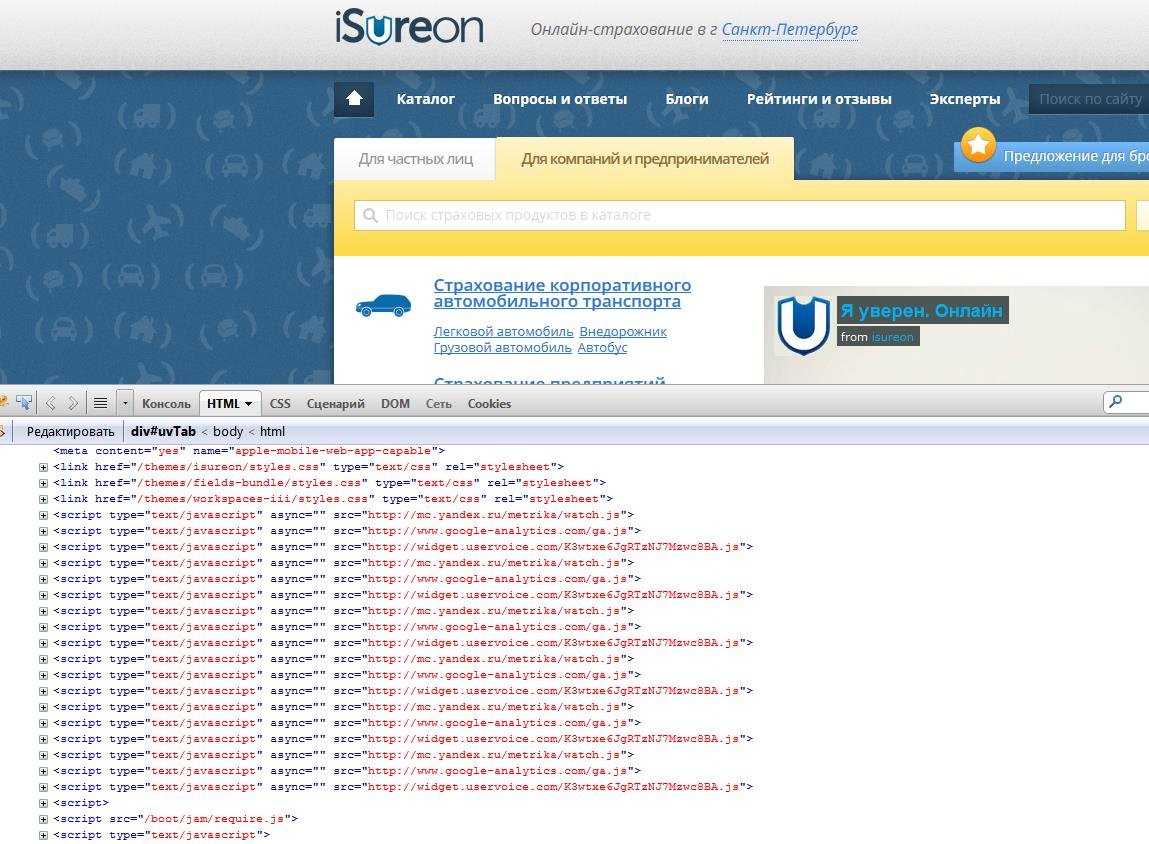Expand the isureon/styles.css link node

click(44, 467)
